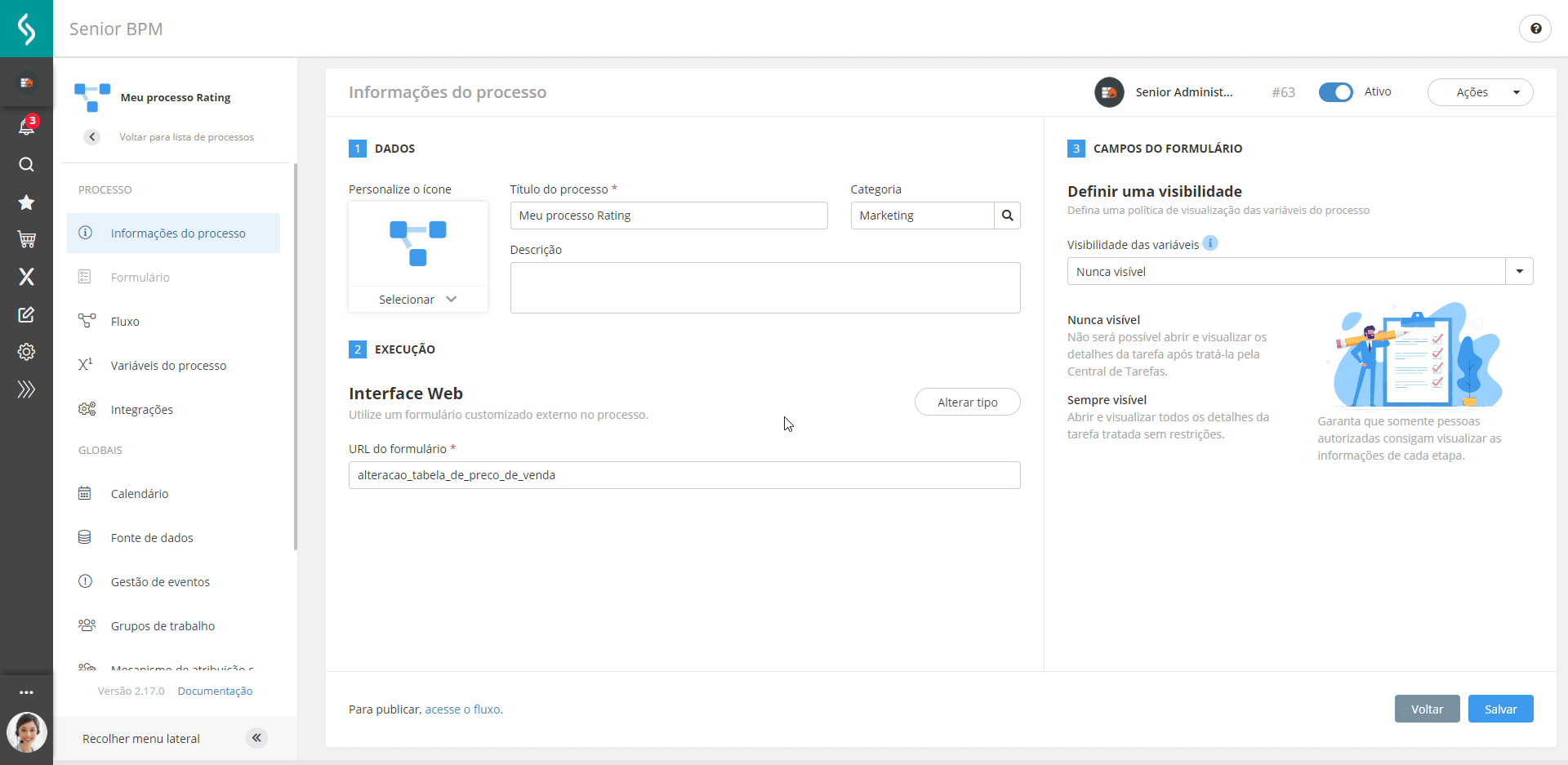
Task: Click the shopping cart icon in the sidebar
Action: tap(26, 239)
